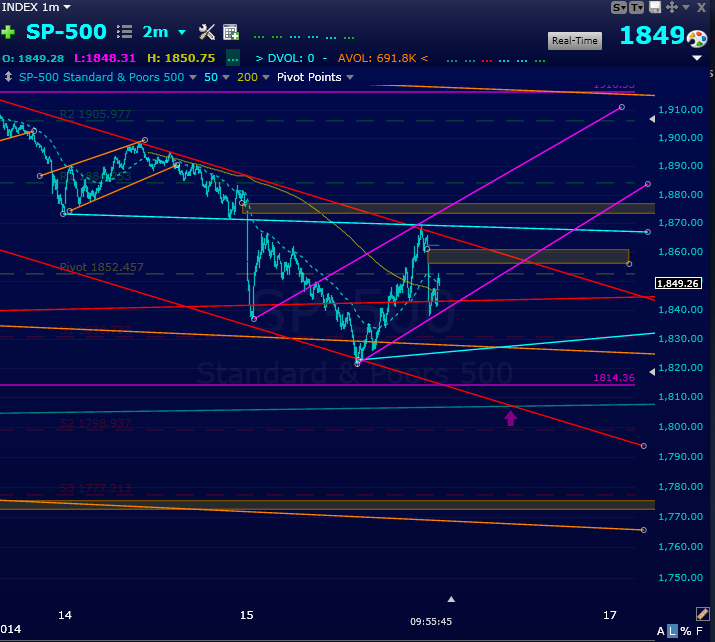The image size is (715, 642).
Task: Open the title bar menu arrow
Action: 686,8
